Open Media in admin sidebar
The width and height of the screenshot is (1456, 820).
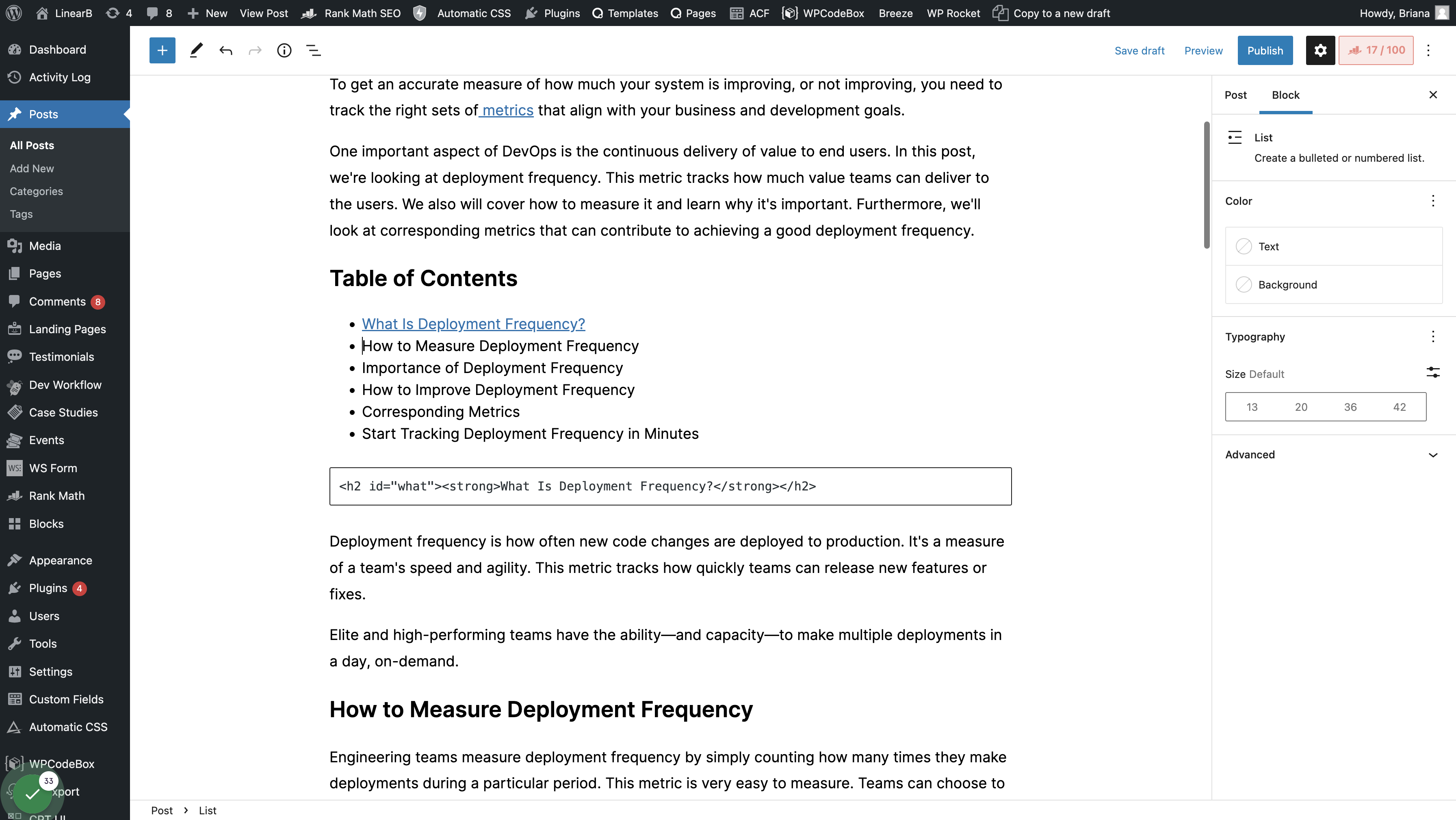(x=45, y=246)
